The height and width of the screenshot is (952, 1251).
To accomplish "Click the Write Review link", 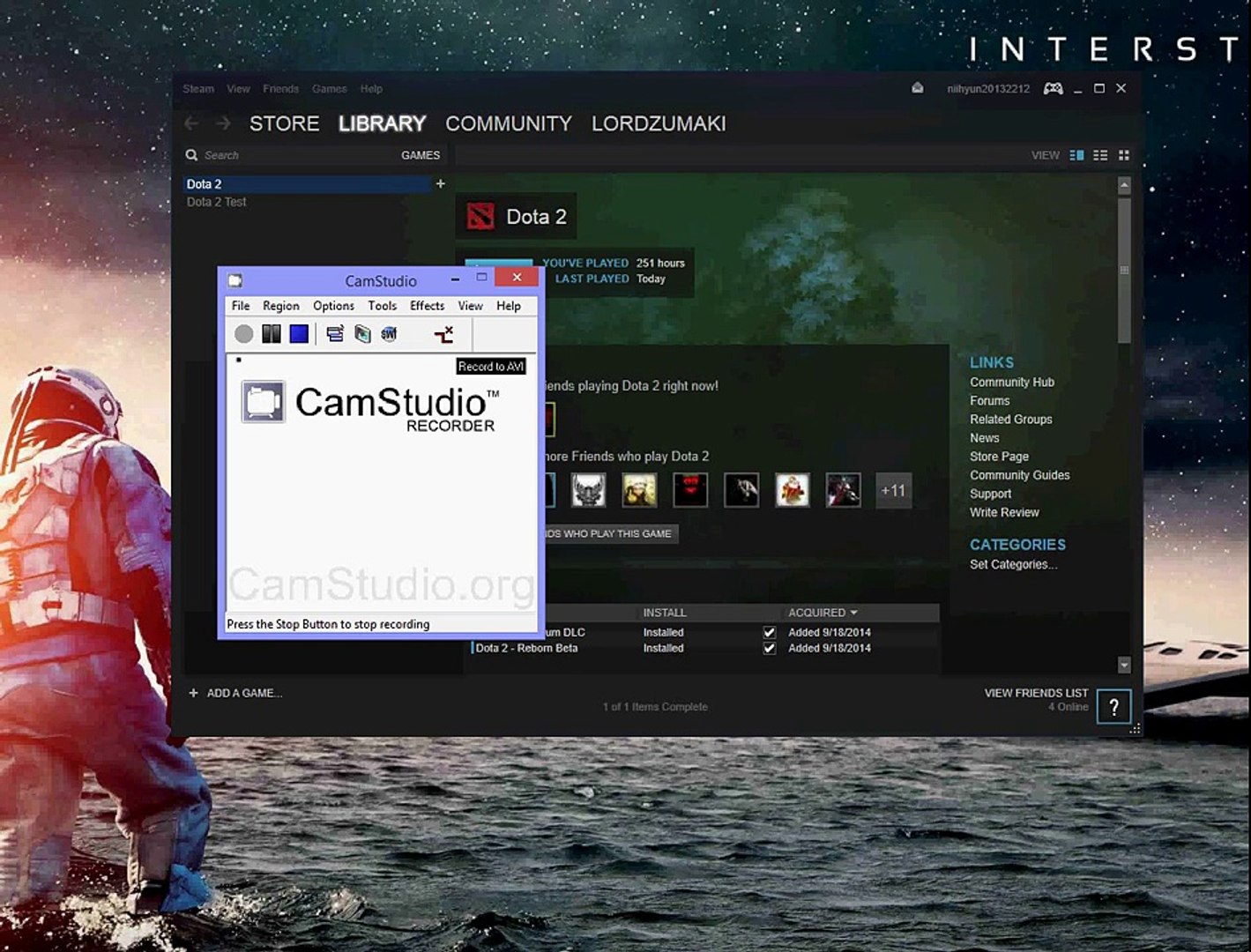I will 1004,512.
